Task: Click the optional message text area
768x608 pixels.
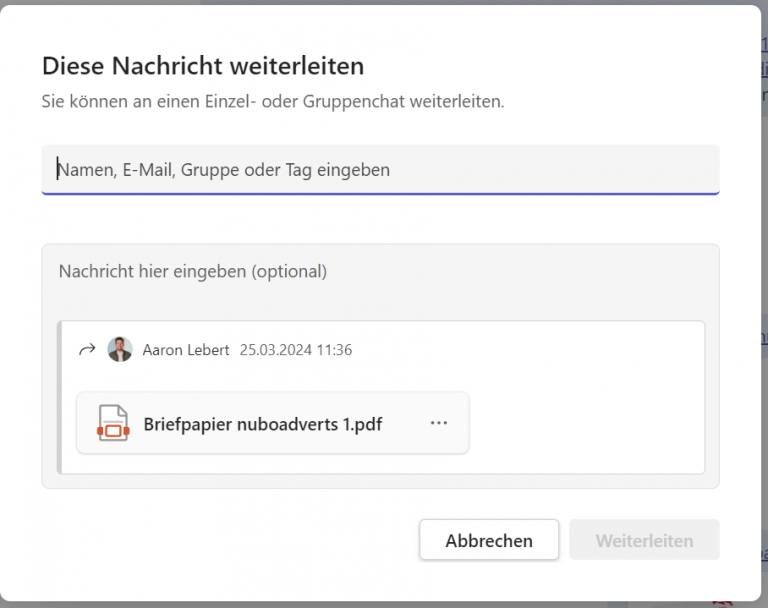Action: [380, 271]
